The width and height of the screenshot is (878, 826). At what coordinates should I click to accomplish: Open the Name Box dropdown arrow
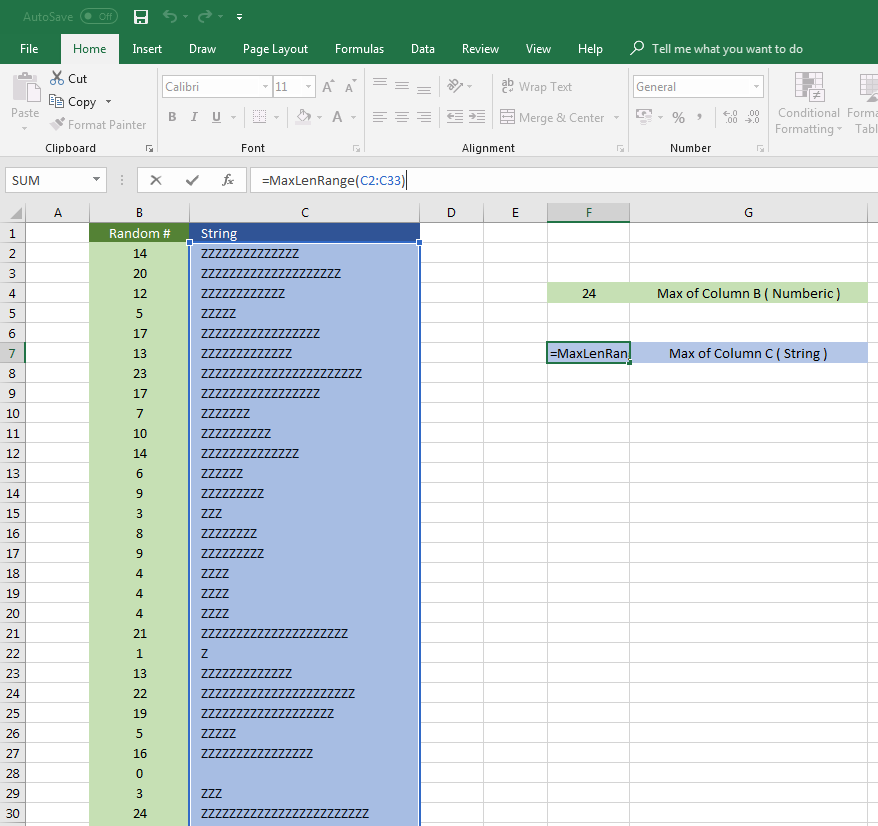(x=97, y=180)
